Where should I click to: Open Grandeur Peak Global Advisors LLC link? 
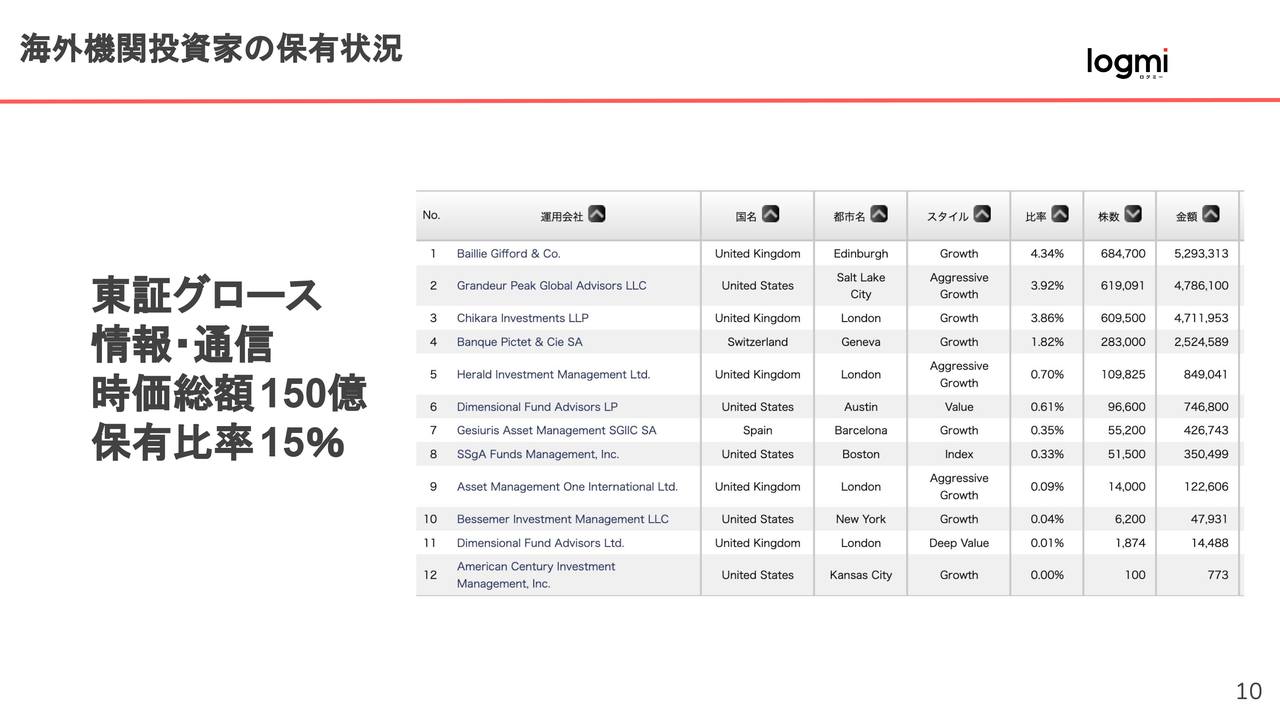(x=552, y=286)
